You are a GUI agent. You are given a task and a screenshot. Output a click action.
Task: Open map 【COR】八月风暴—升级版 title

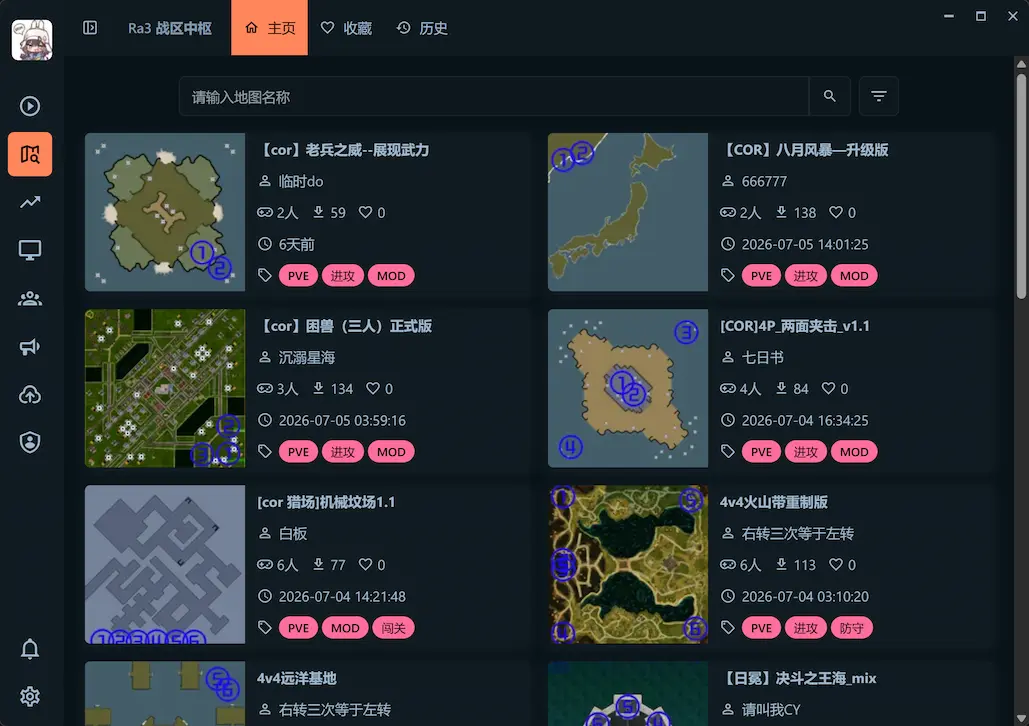click(805, 150)
